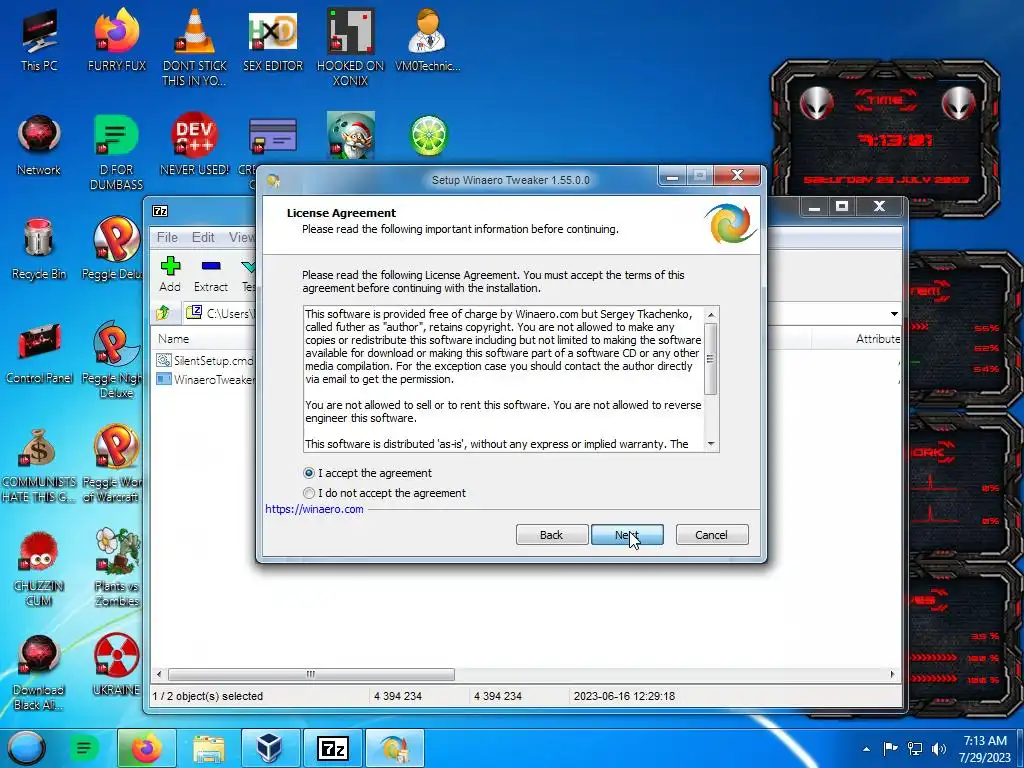Screen dimensions: 1024x768
Task: Open the Windows Start orb
Action: click(x=27, y=748)
